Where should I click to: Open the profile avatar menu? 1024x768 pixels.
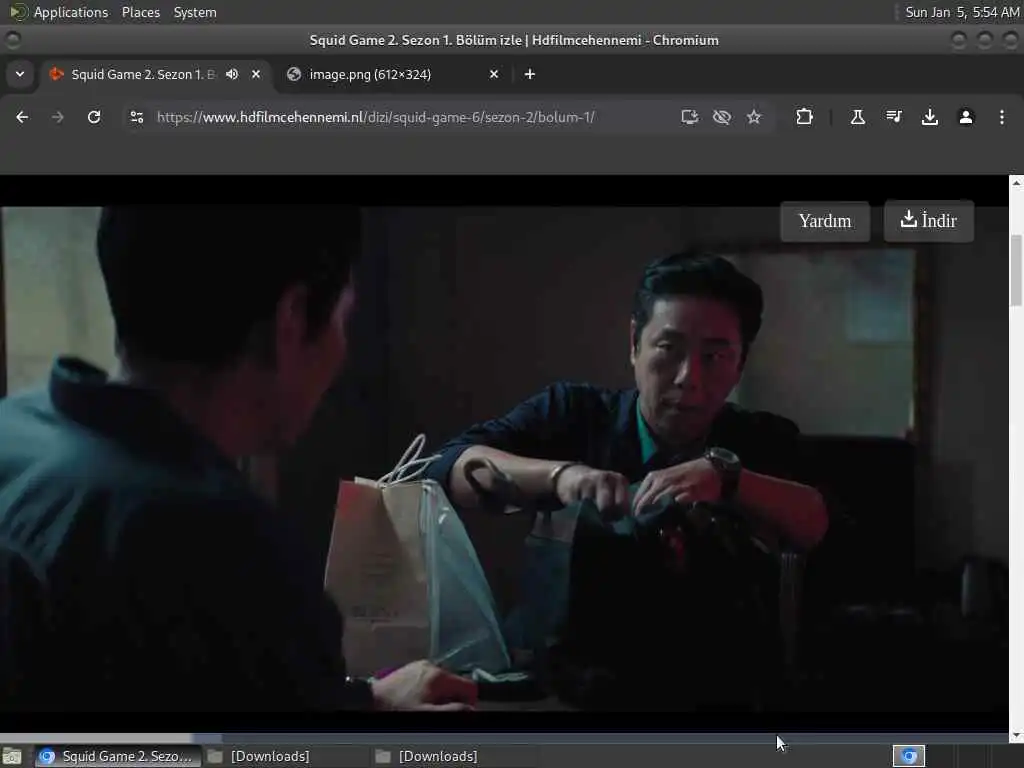pyautogui.click(x=966, y=117)
